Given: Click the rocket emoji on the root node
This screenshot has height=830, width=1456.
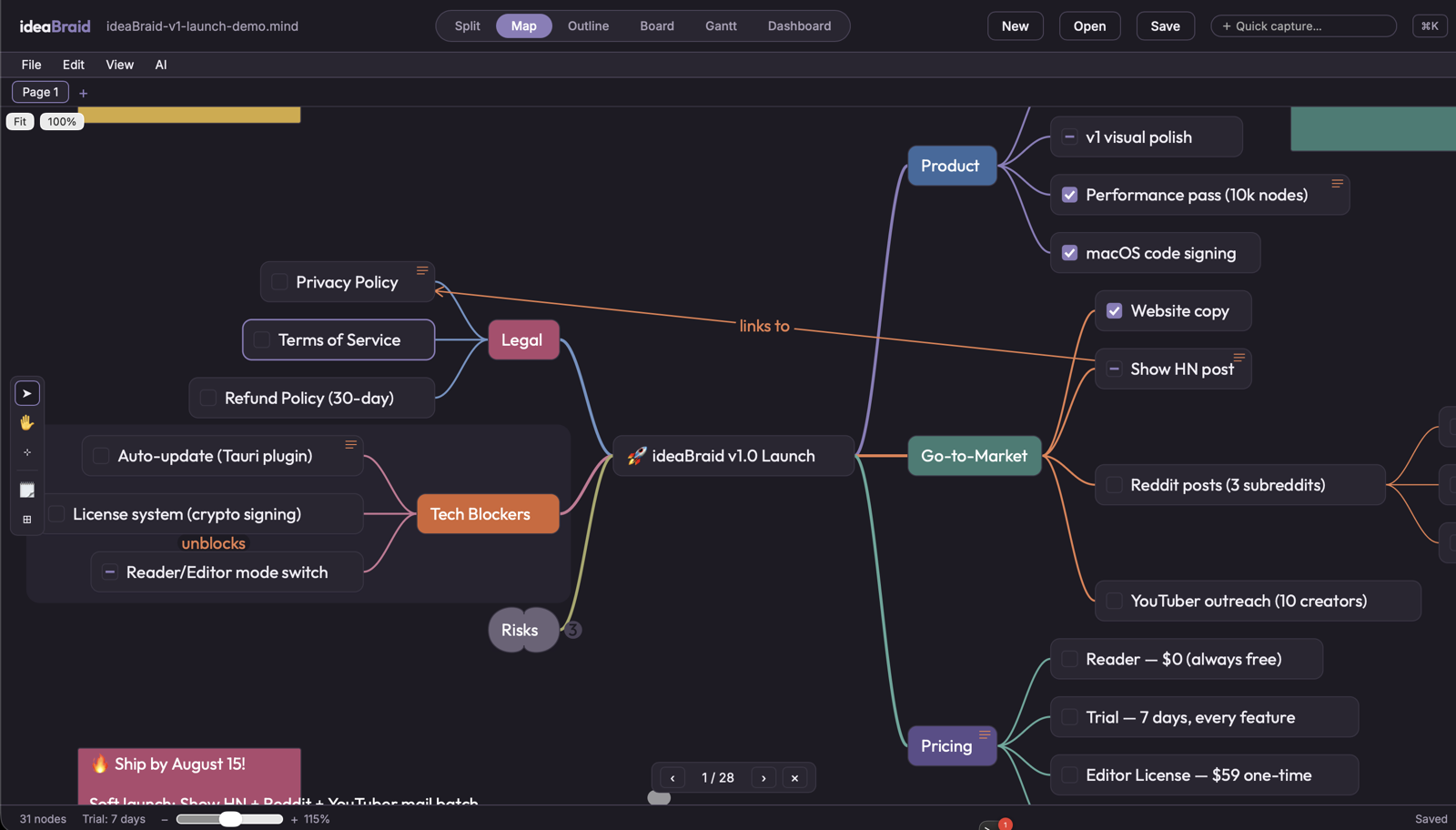Looking at the screenshot, I should coord(637,456).
